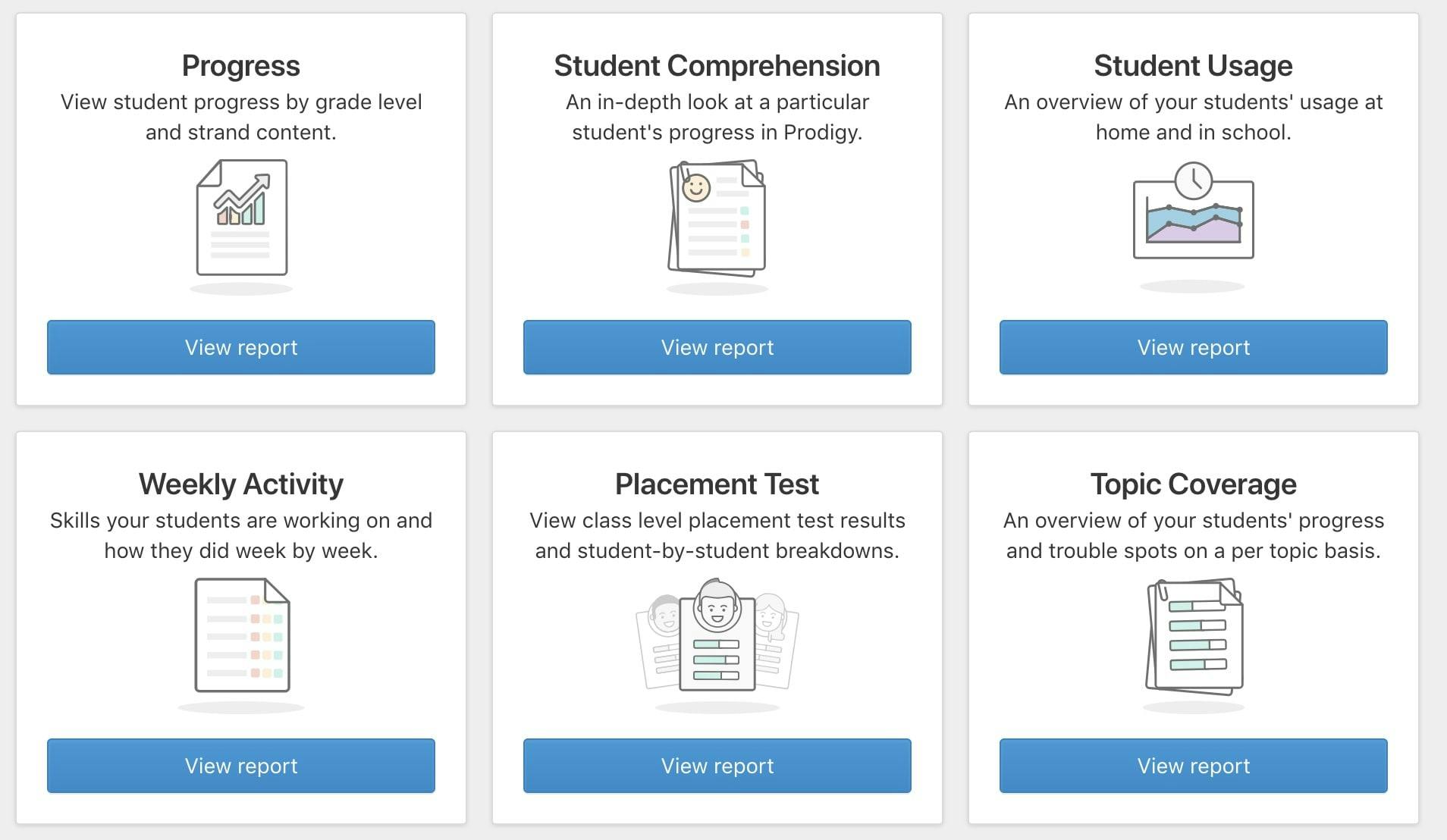Open the Student Comprehension report

717,347
